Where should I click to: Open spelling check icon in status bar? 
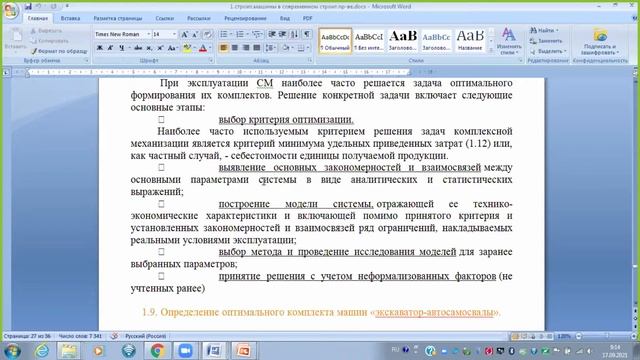tap(114, 336)
